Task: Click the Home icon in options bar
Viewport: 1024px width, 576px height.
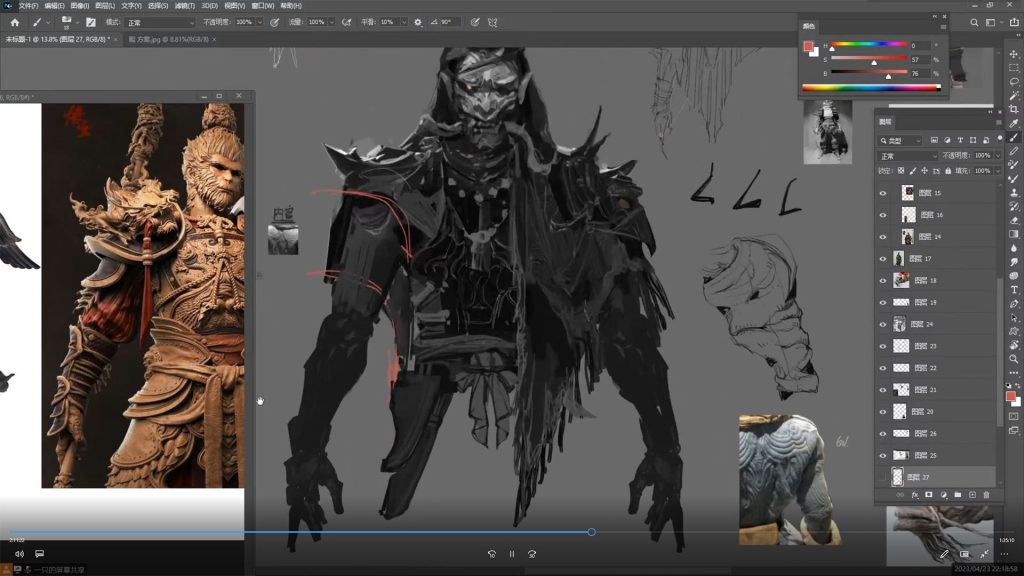Action: pyautogui.click(x=14, y=22)
